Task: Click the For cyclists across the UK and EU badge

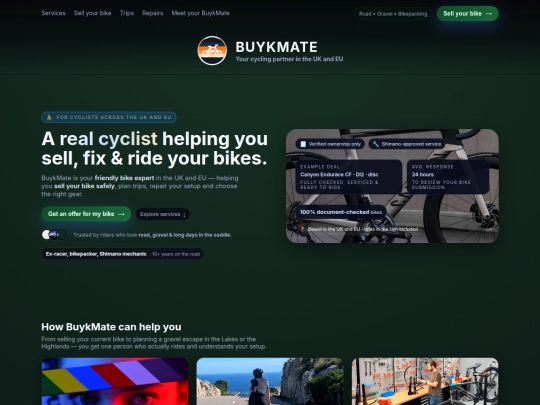Action: pos(109,117)
